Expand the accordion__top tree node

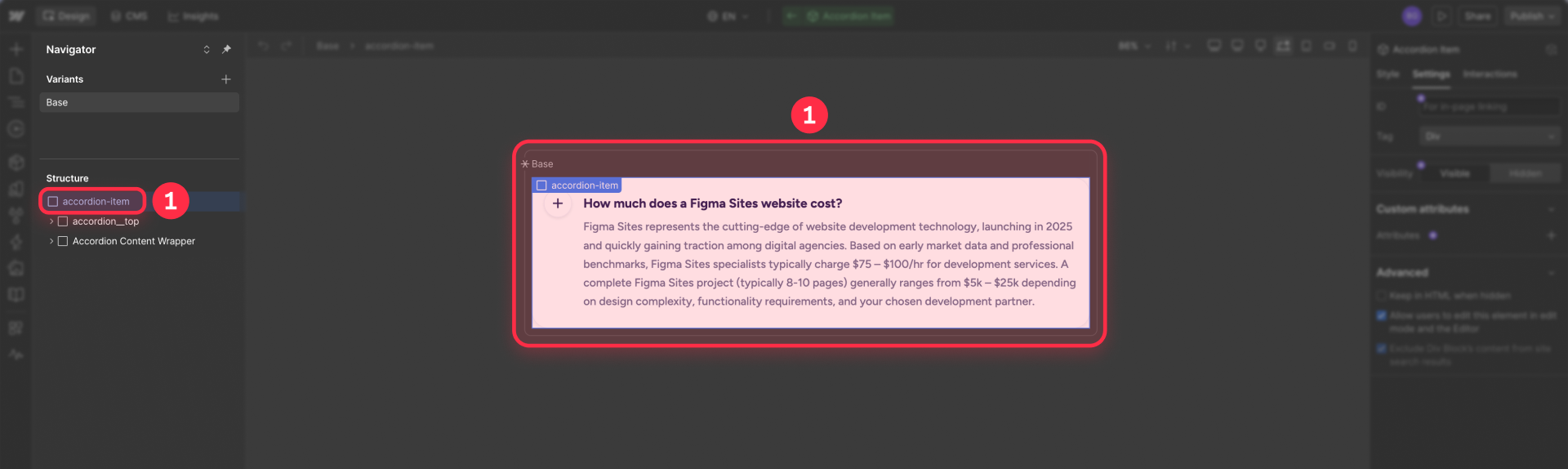coord(51,221)
